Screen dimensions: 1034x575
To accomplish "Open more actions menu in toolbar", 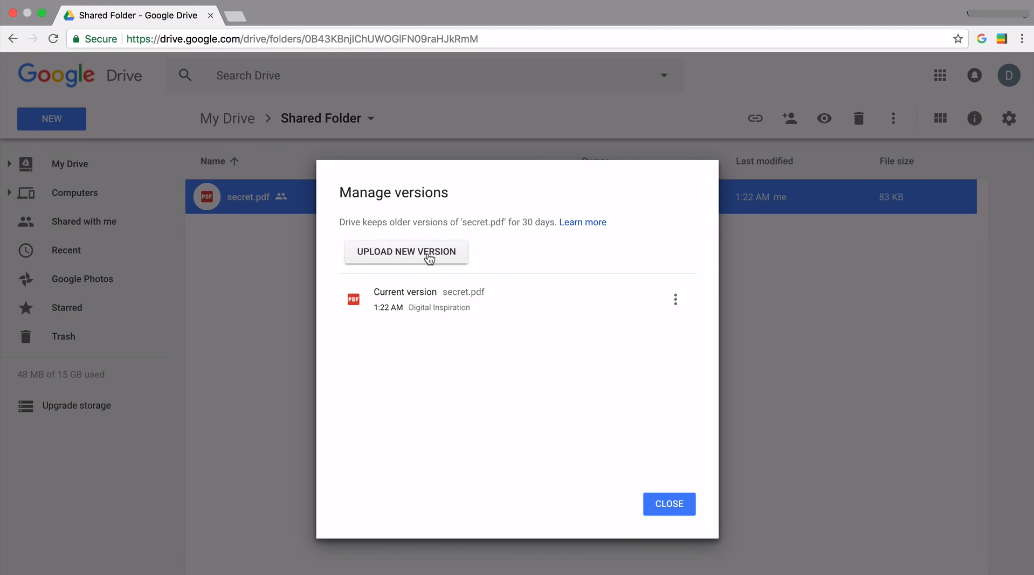I will [x=893, y=119].
